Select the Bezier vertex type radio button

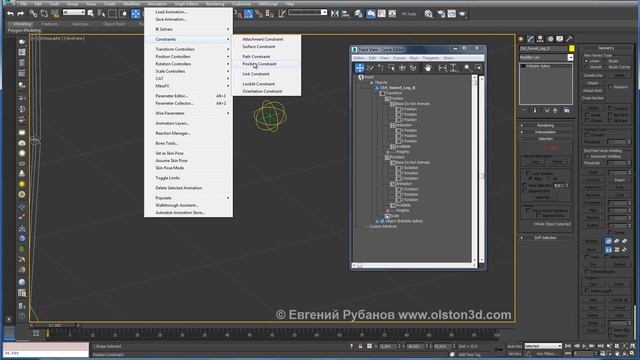point(606,61)
